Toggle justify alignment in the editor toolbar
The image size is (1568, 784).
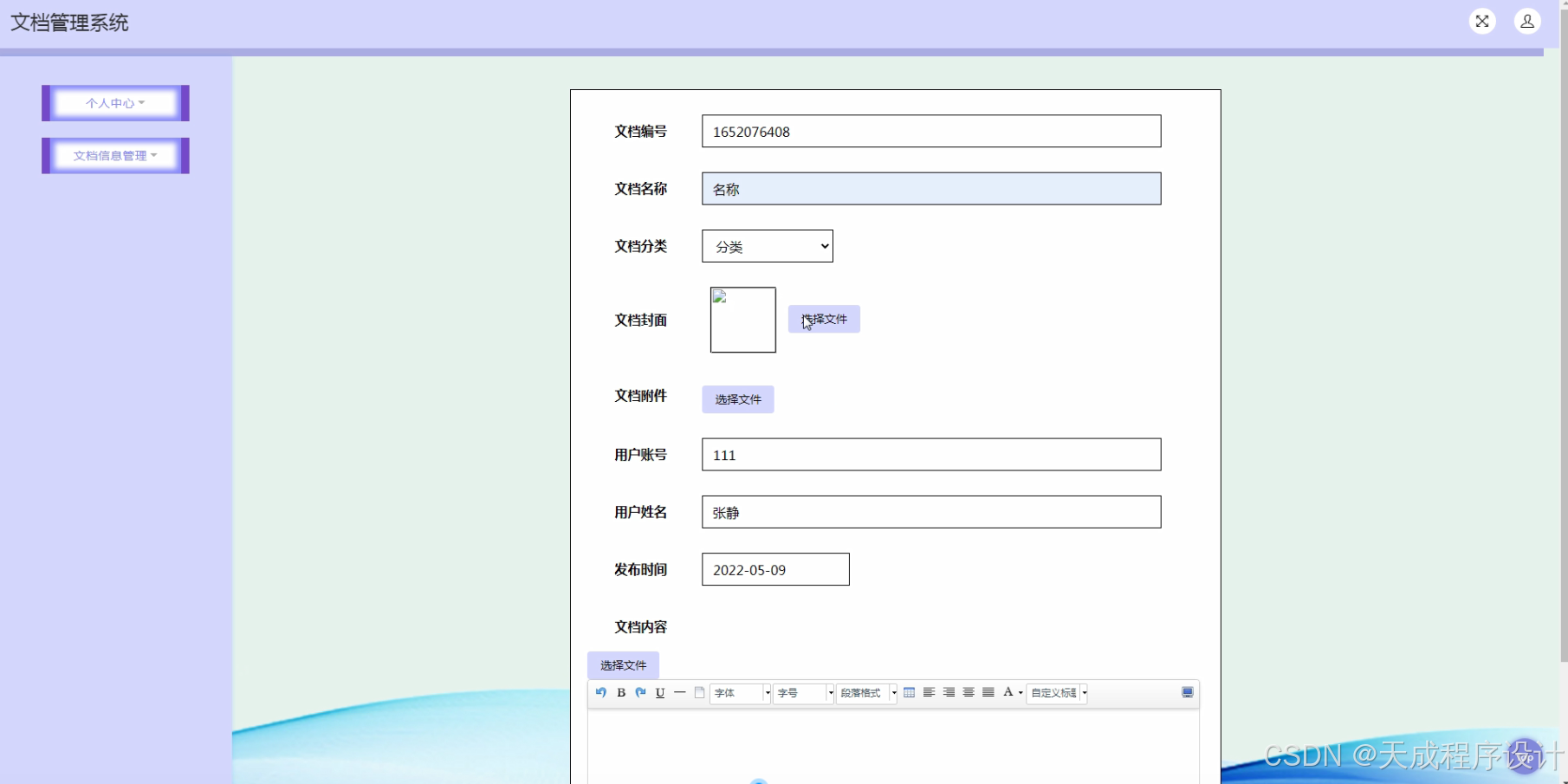pos(988,693)
